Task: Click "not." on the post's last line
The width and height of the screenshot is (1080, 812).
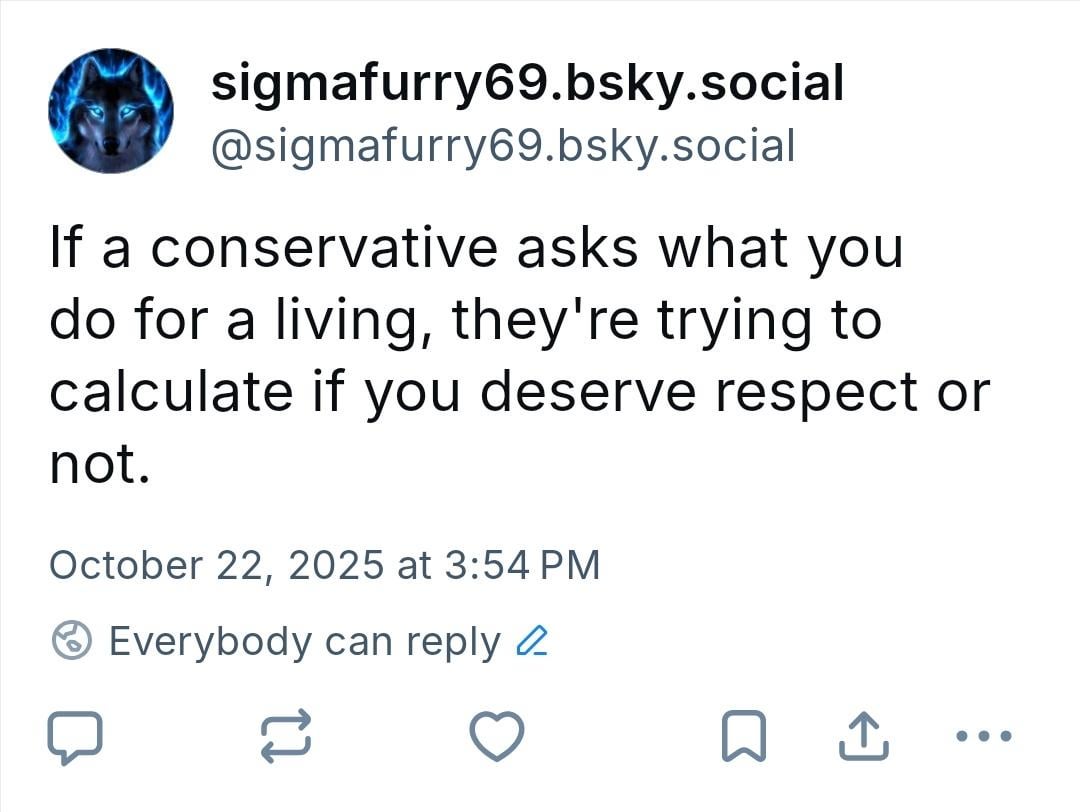Action: pyautogui.click(x=99, y=464)
